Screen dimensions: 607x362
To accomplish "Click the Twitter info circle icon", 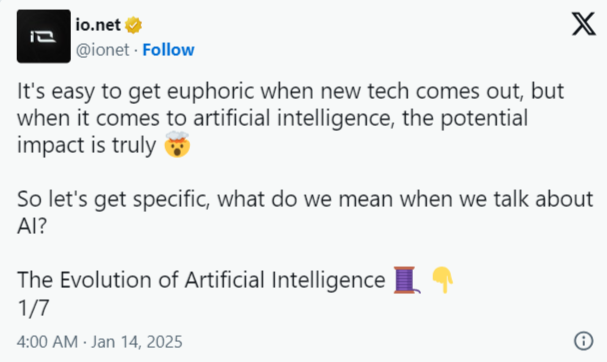I will click(x=583, y=341).
